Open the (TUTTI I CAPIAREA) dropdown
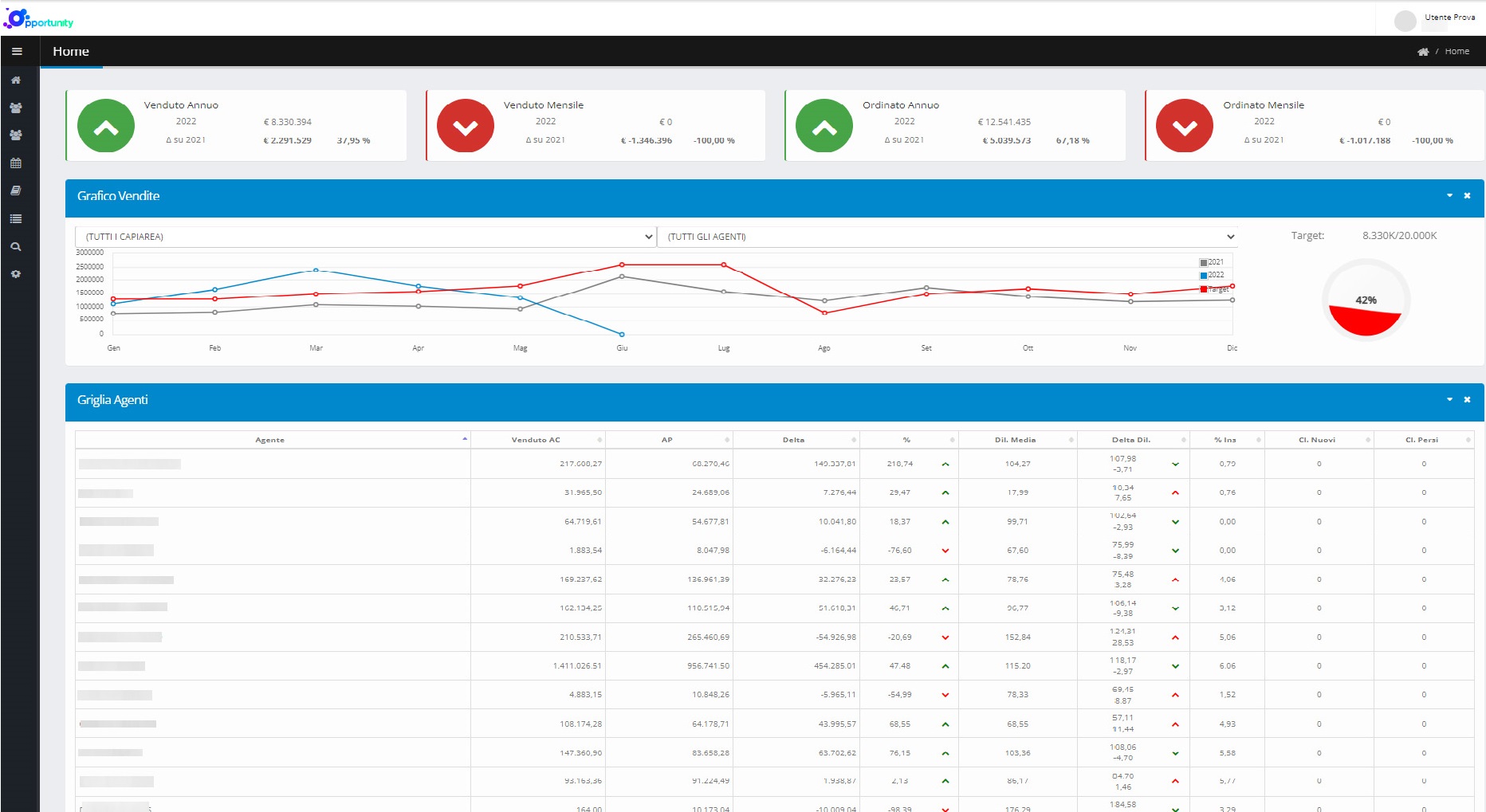 364,236
